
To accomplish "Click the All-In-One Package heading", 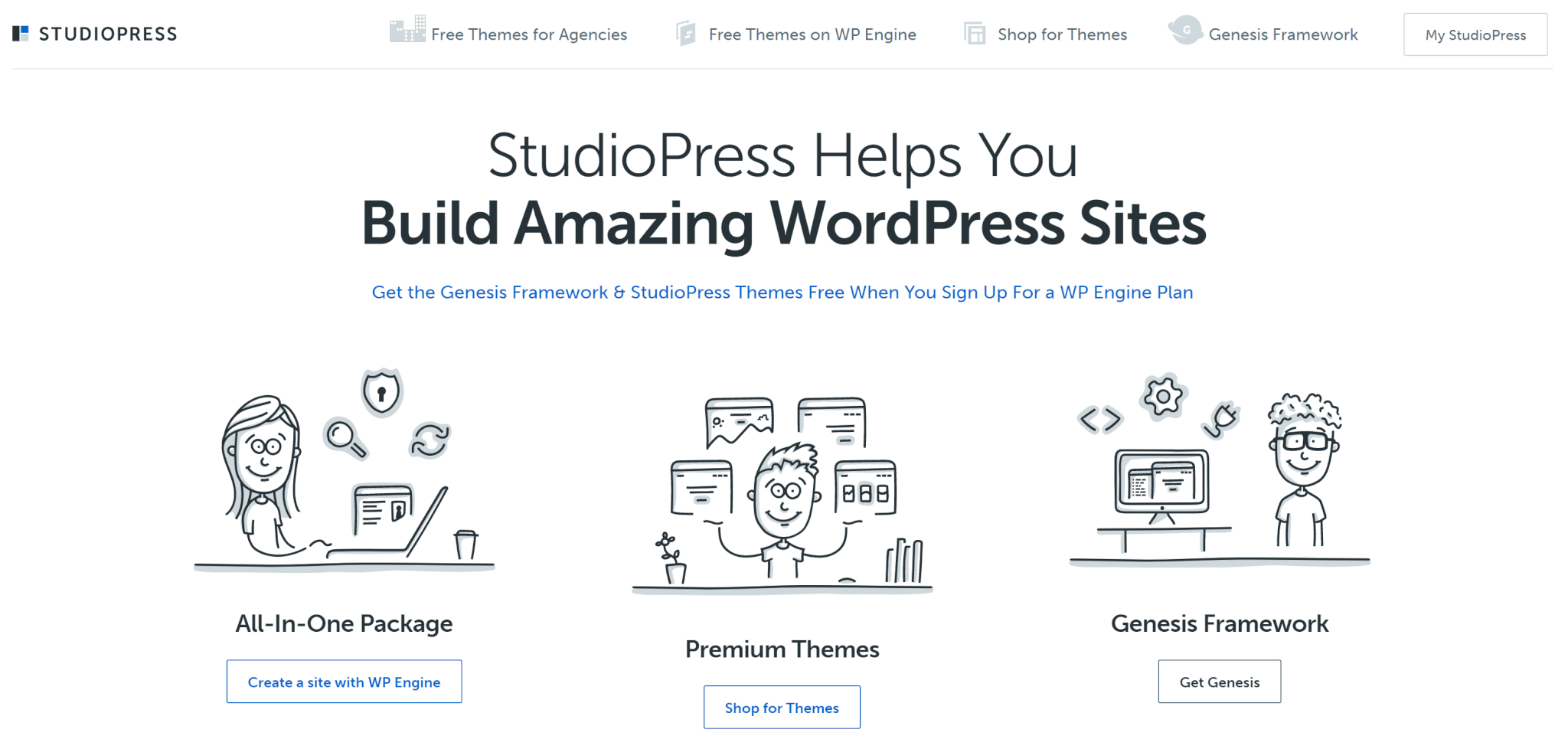I will tap(344, 624).
